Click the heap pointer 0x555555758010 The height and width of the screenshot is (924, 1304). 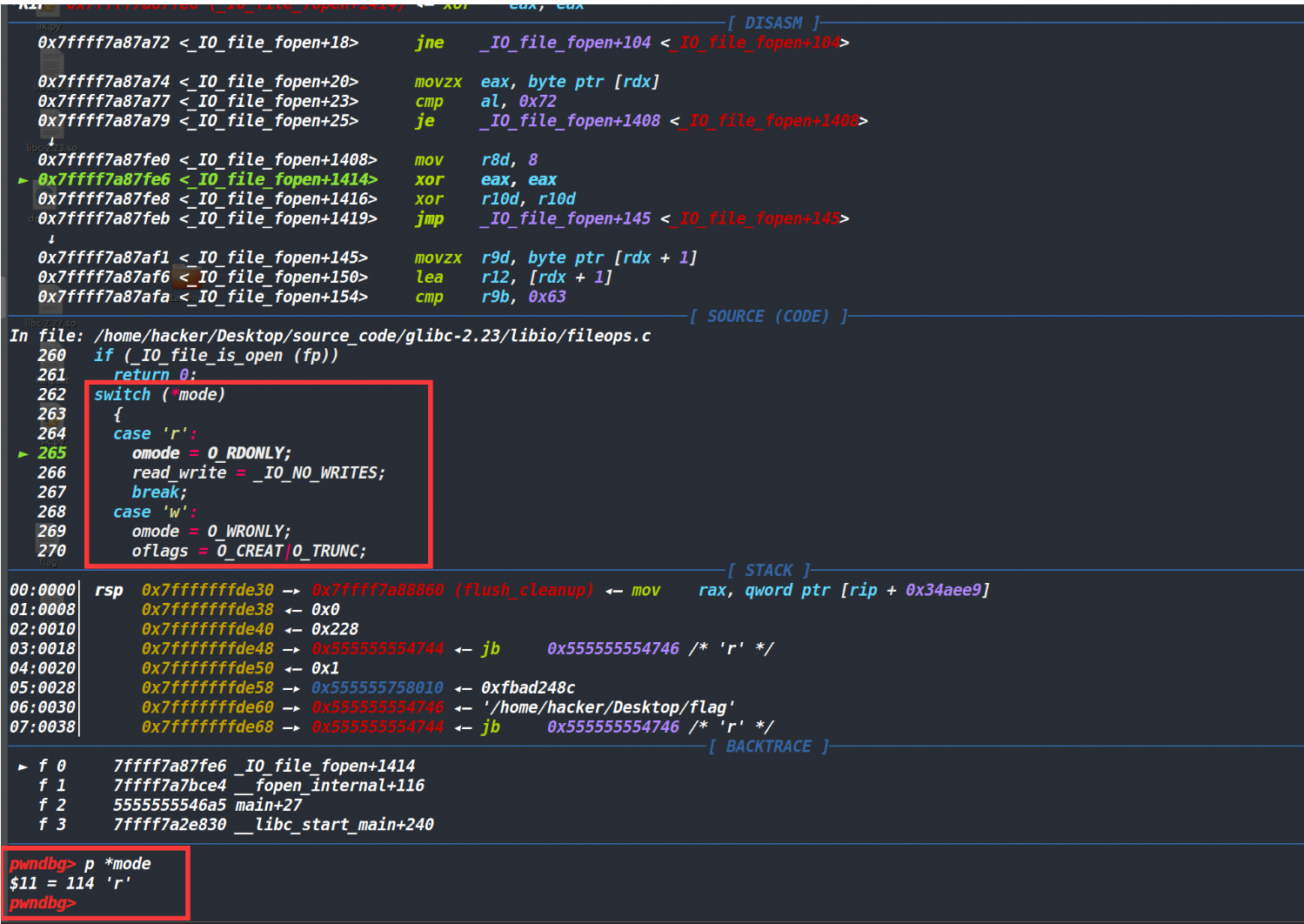[x=377, y=688]
